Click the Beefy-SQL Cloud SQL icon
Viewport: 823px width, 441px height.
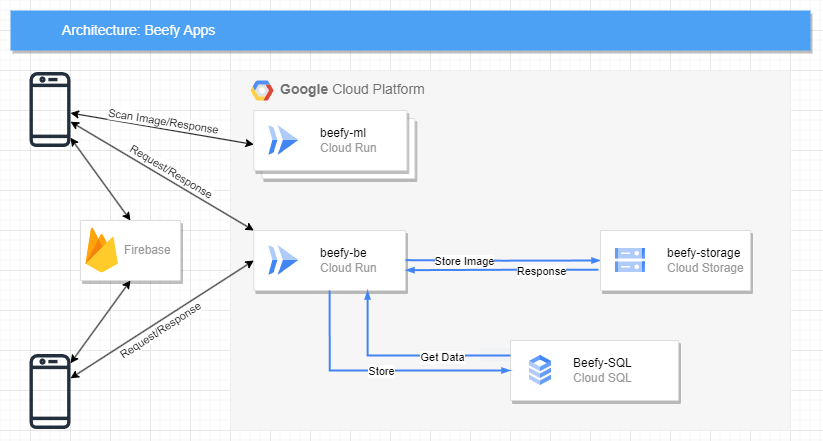[x=540, y=370]
